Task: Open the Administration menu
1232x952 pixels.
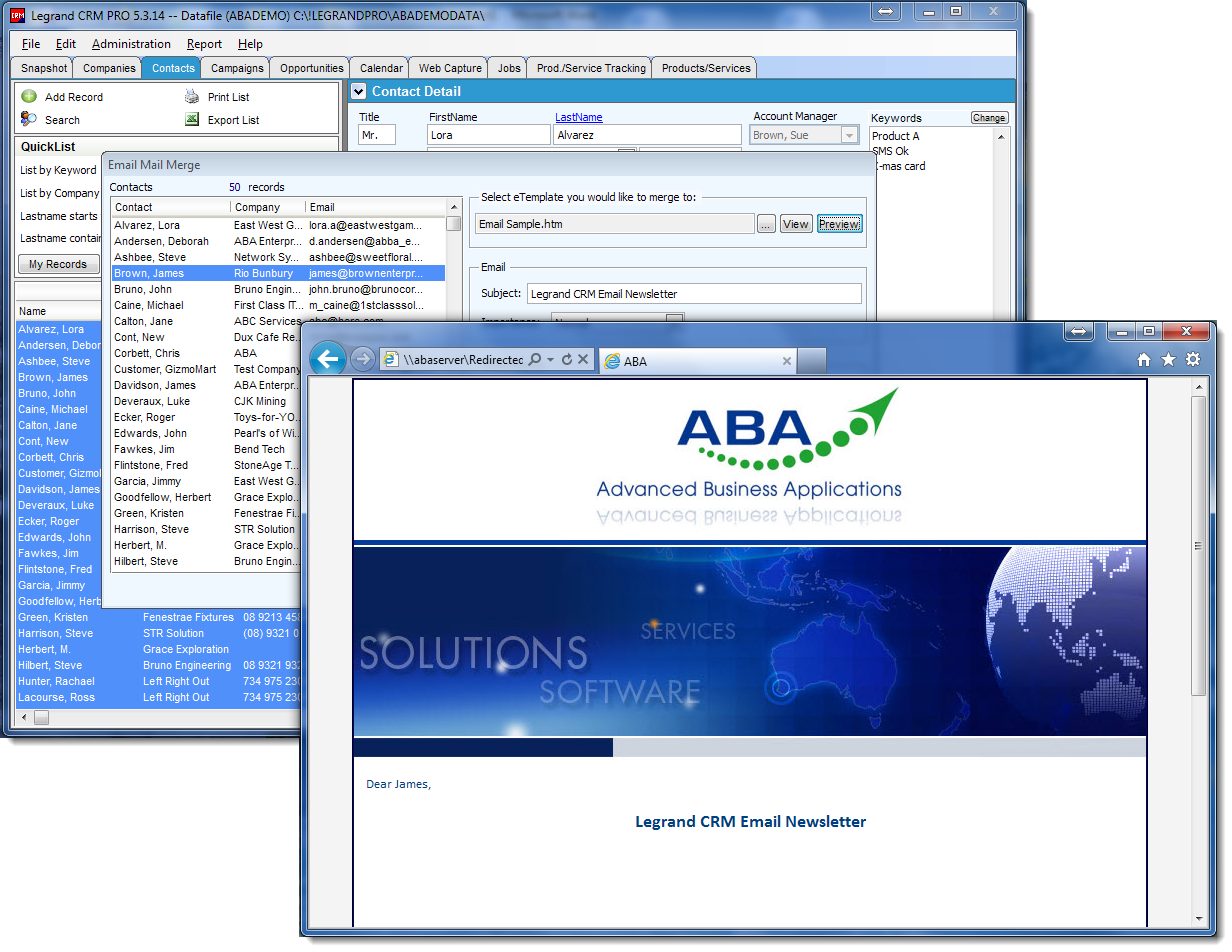Action: [x=131, y=44]
